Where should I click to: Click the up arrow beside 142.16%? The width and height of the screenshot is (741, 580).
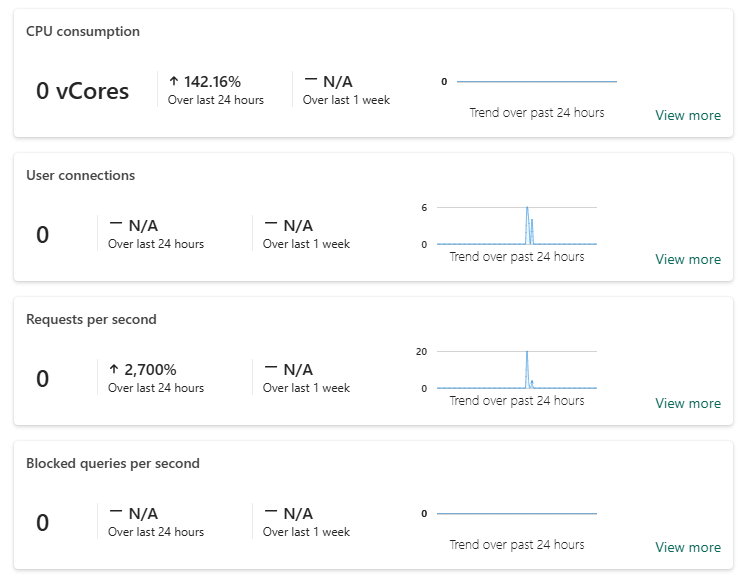tap(173, 82)
